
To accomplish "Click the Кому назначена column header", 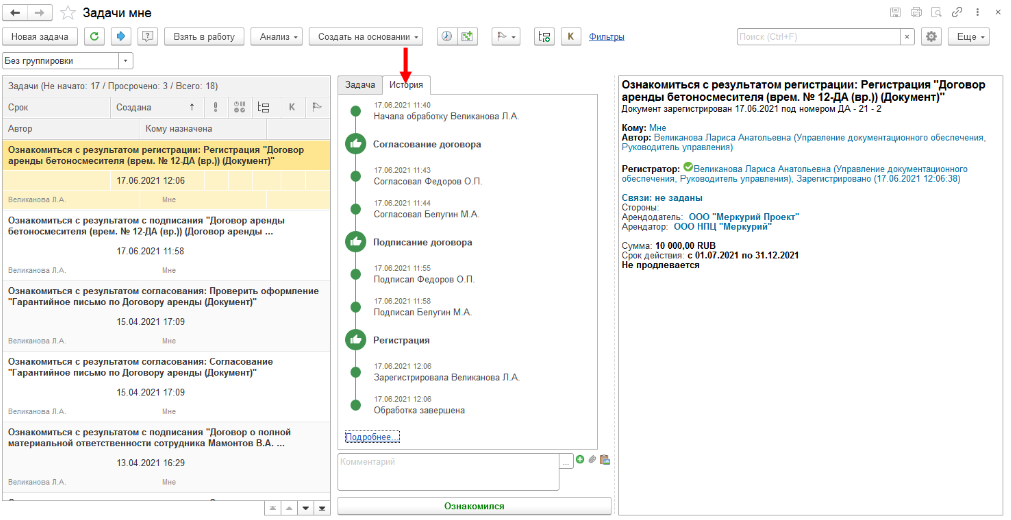I will click(x=203, y=128).
